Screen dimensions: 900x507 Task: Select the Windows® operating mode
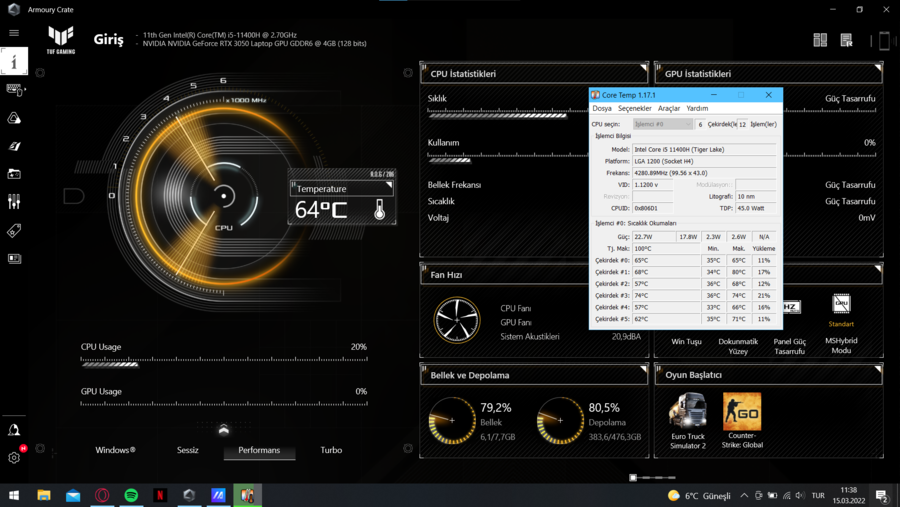point(115,450)
